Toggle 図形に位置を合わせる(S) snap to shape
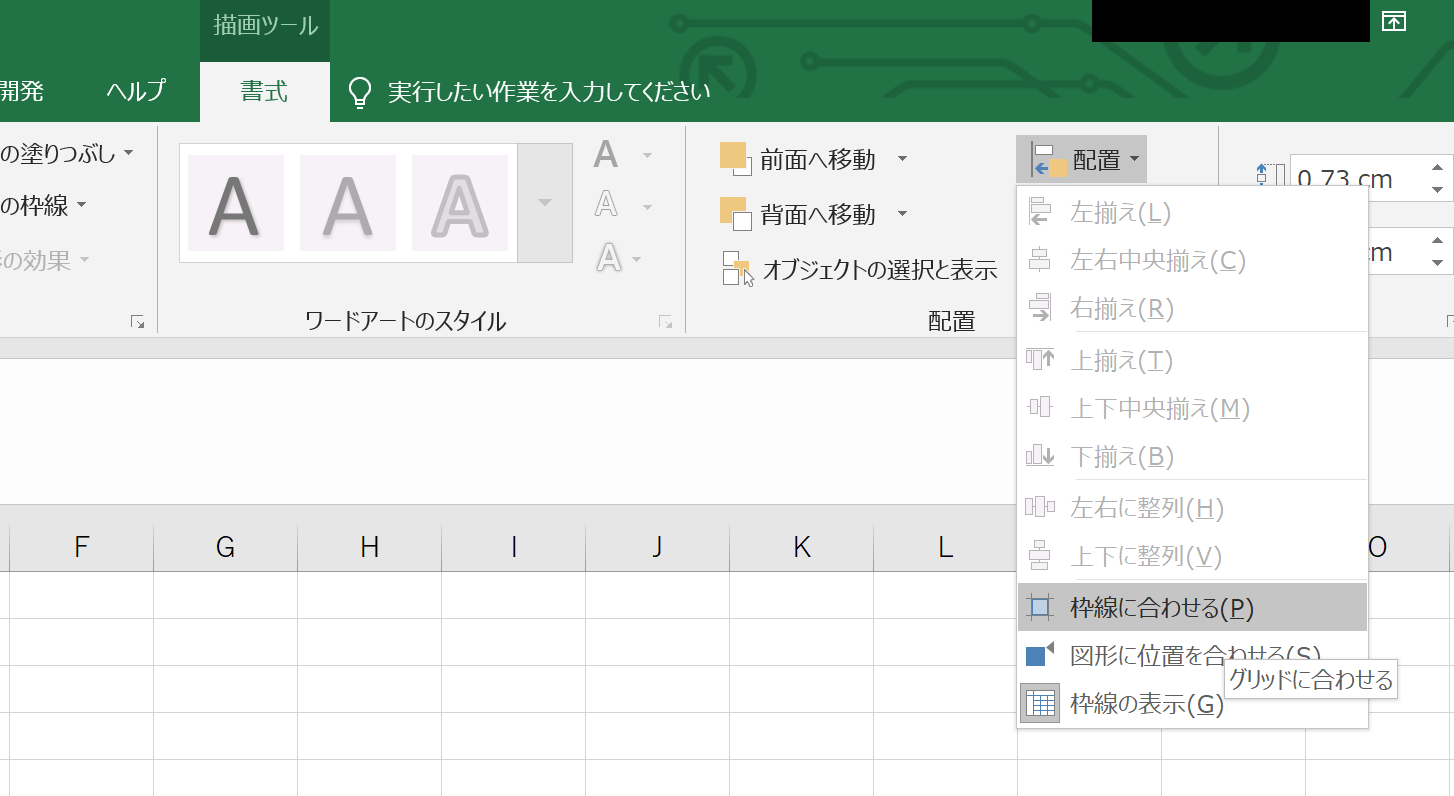Image resolution: width=1454 pixels, height=796 pixels. click(1192, 655)
